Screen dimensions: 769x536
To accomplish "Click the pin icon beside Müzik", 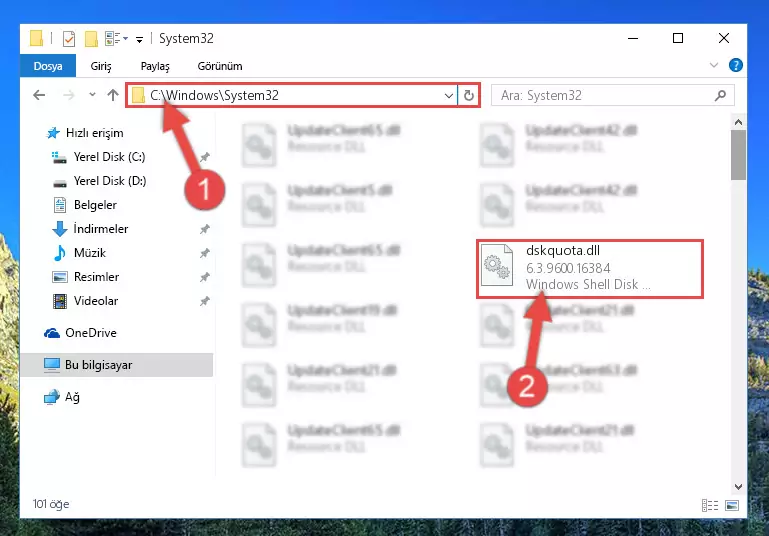I will (205, 253).
